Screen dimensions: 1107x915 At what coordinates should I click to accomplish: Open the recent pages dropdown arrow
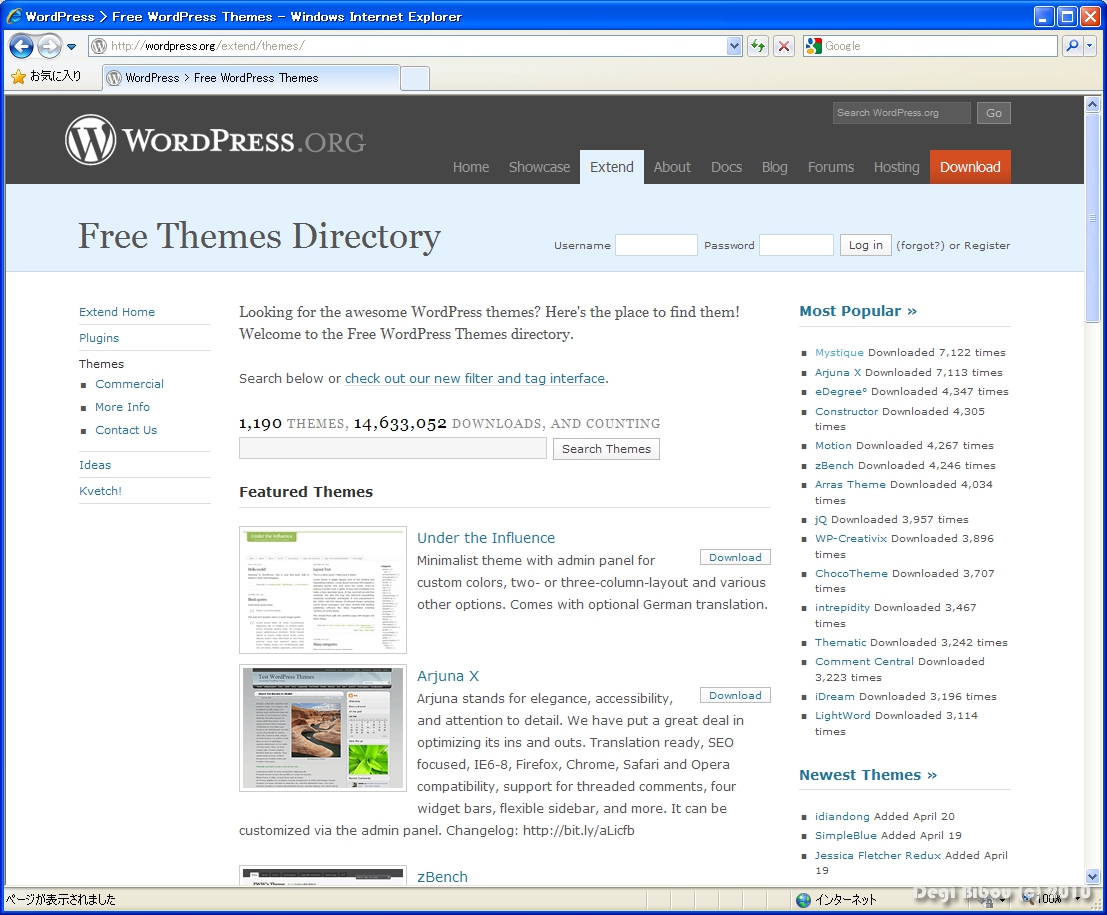(x=71, y=47)
